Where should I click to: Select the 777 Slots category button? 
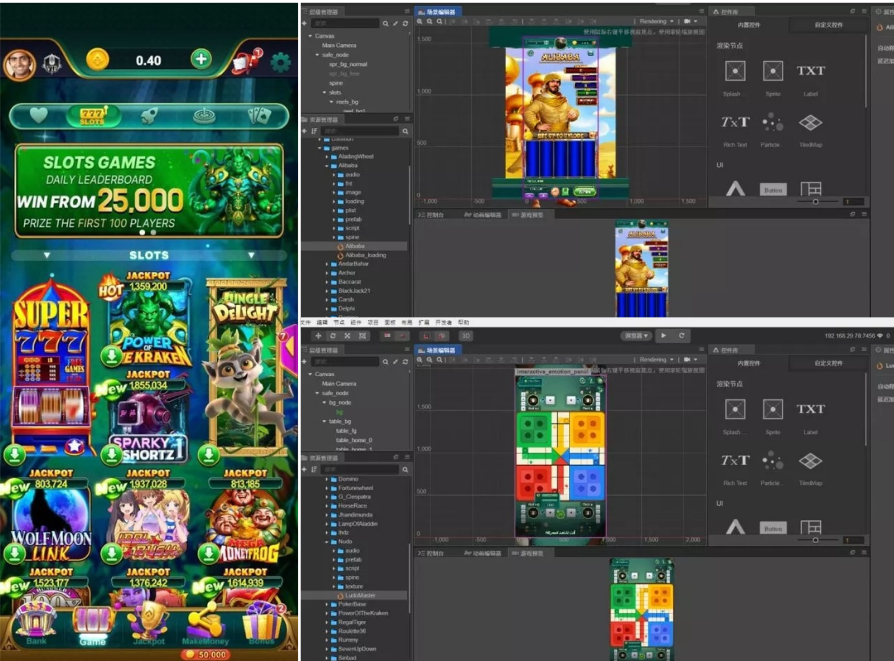click(x=92, y=116)
